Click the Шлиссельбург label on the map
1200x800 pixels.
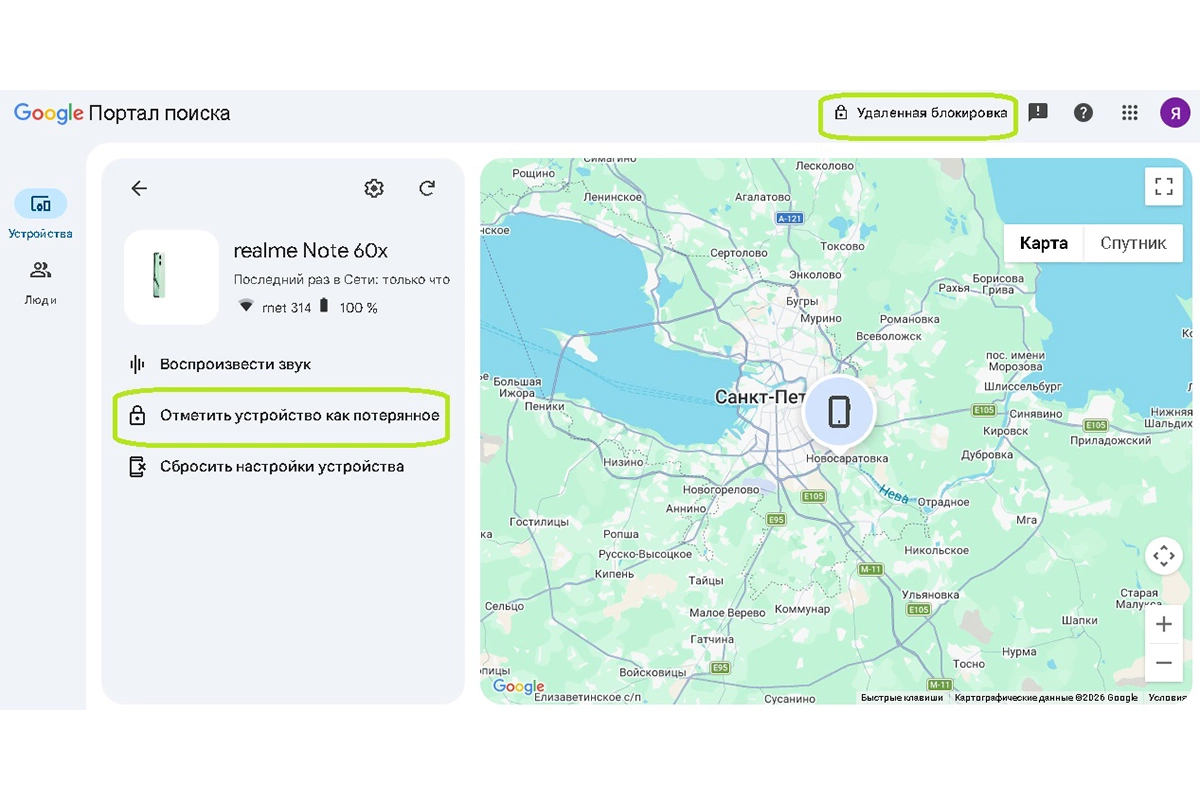pyautogui.click(x=1024, y=385)
